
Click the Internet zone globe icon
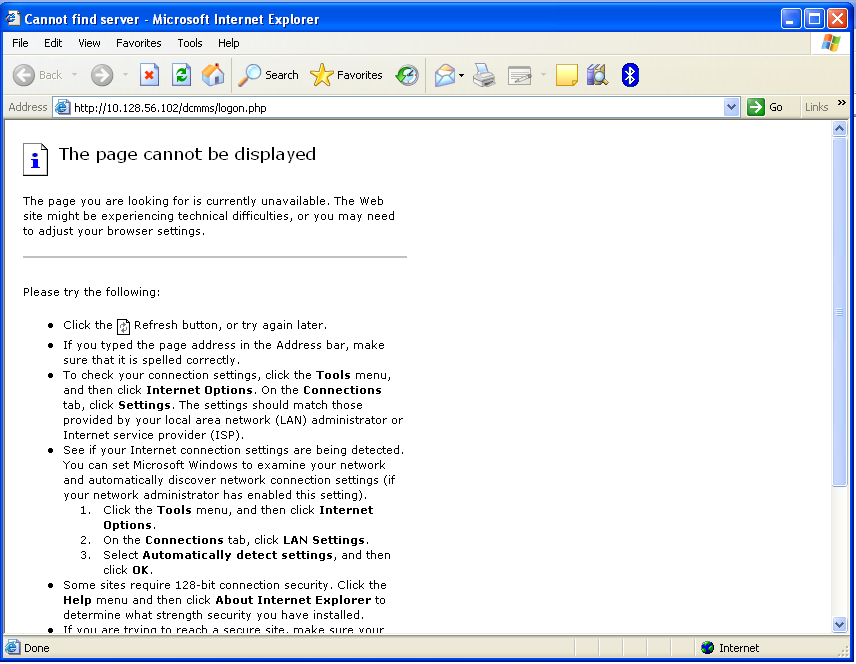click(708, 648)
